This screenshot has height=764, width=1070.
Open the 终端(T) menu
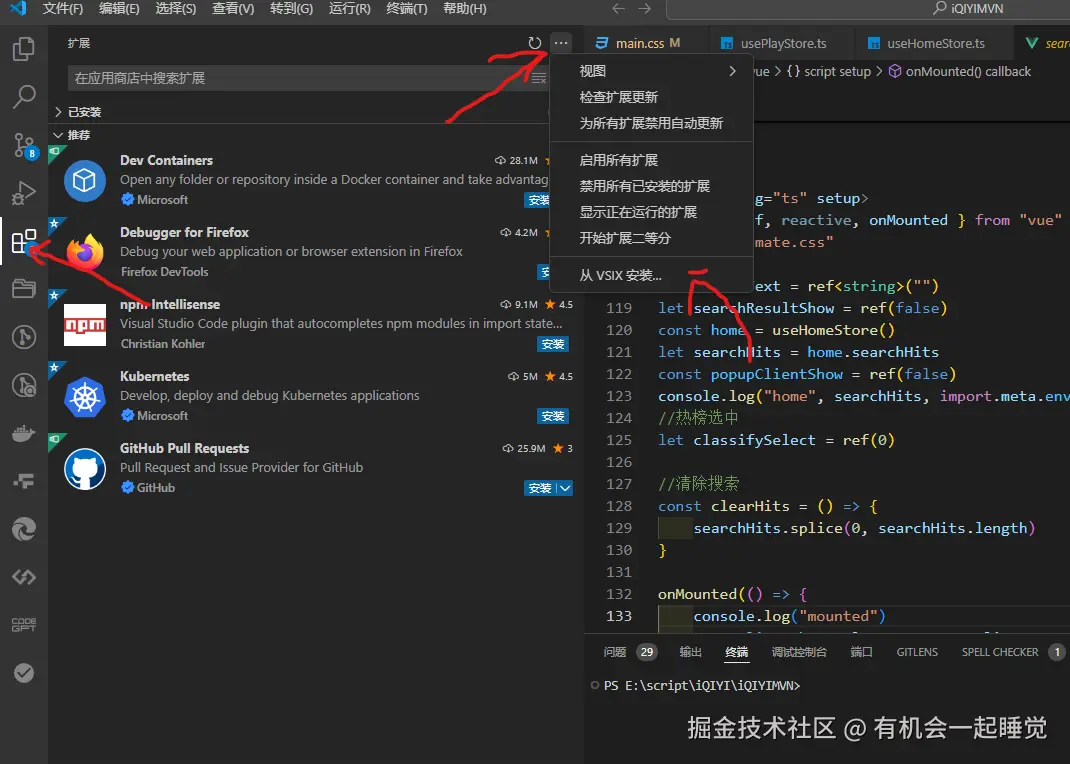click(407, 8)
